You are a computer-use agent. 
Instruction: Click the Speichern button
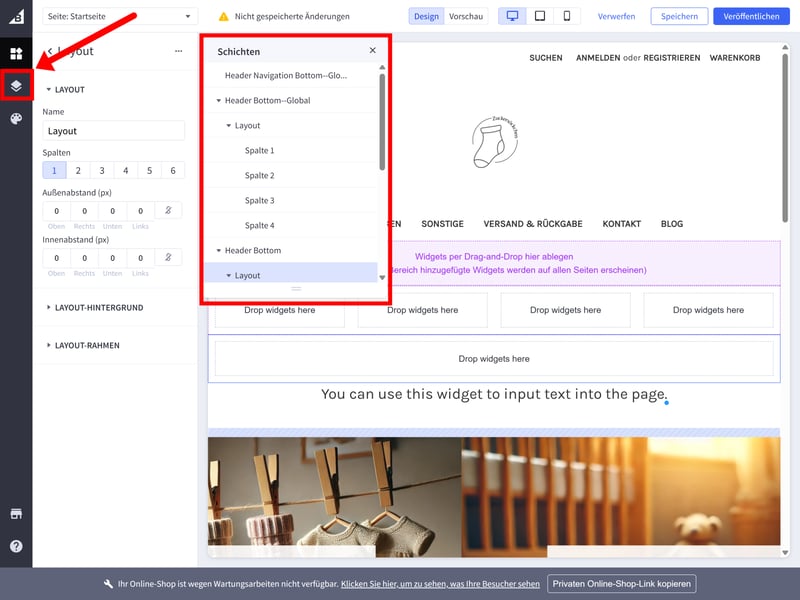click(x=679, y=16)
